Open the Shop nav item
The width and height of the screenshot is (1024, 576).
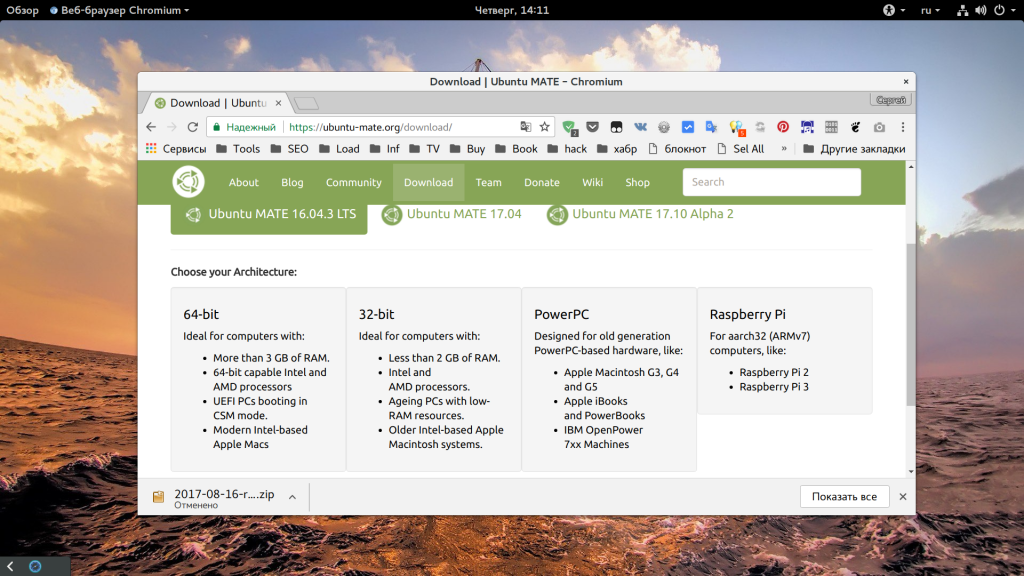(x=637, y=182)
